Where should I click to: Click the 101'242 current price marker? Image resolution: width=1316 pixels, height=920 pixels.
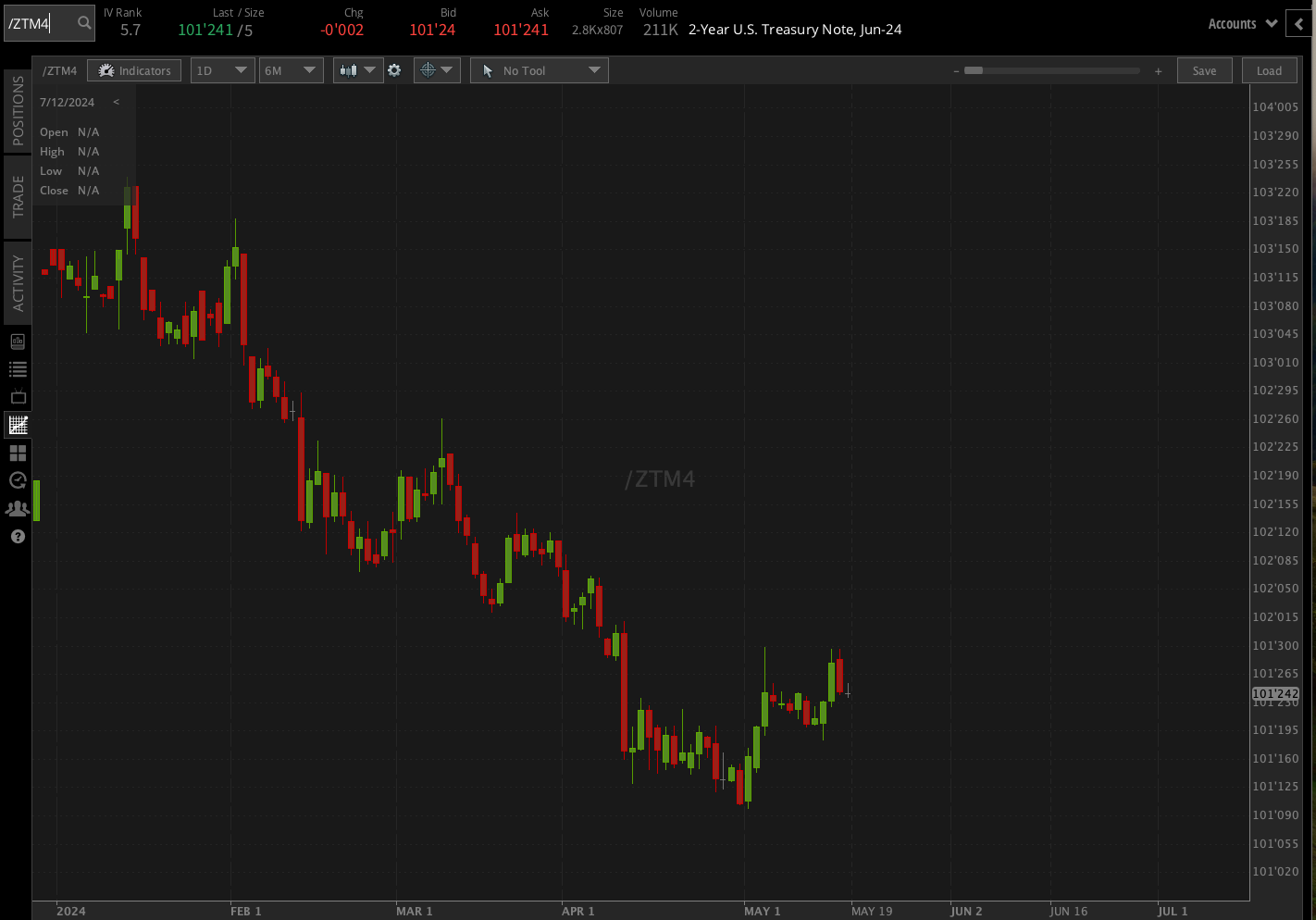1275,693
